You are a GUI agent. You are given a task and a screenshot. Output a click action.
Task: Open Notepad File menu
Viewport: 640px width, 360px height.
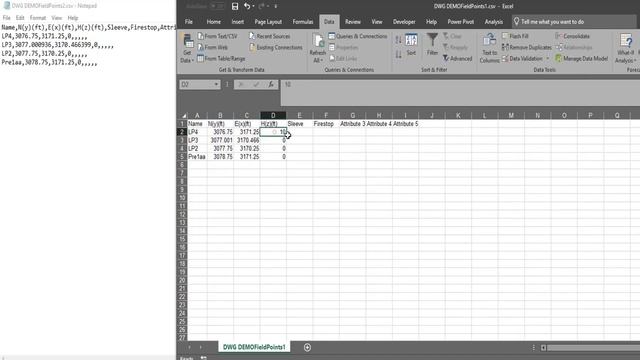[x=7, y=18]
